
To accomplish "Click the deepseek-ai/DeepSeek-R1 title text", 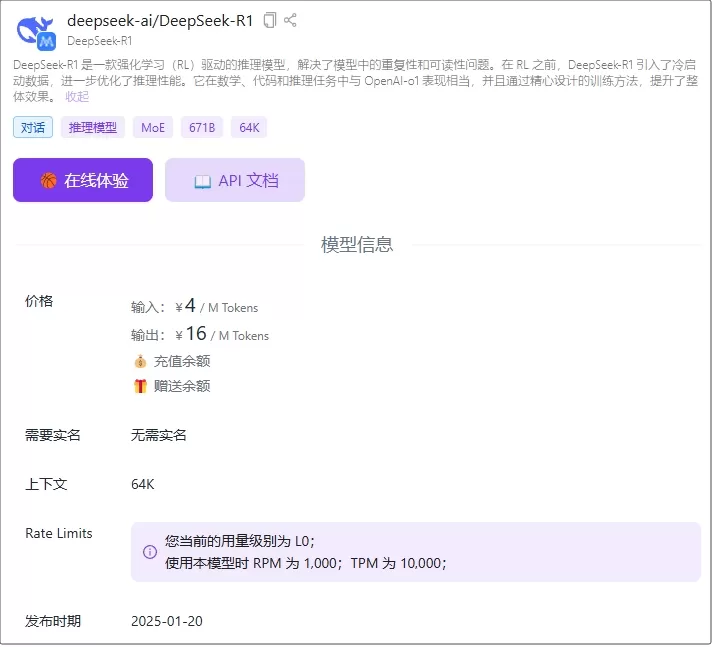I will (160, 20).
